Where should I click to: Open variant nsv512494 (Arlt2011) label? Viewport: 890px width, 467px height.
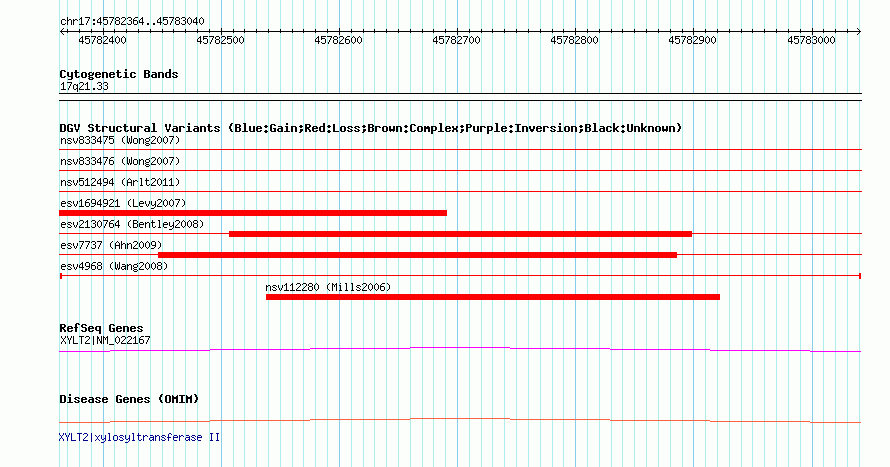coord(120,182)
